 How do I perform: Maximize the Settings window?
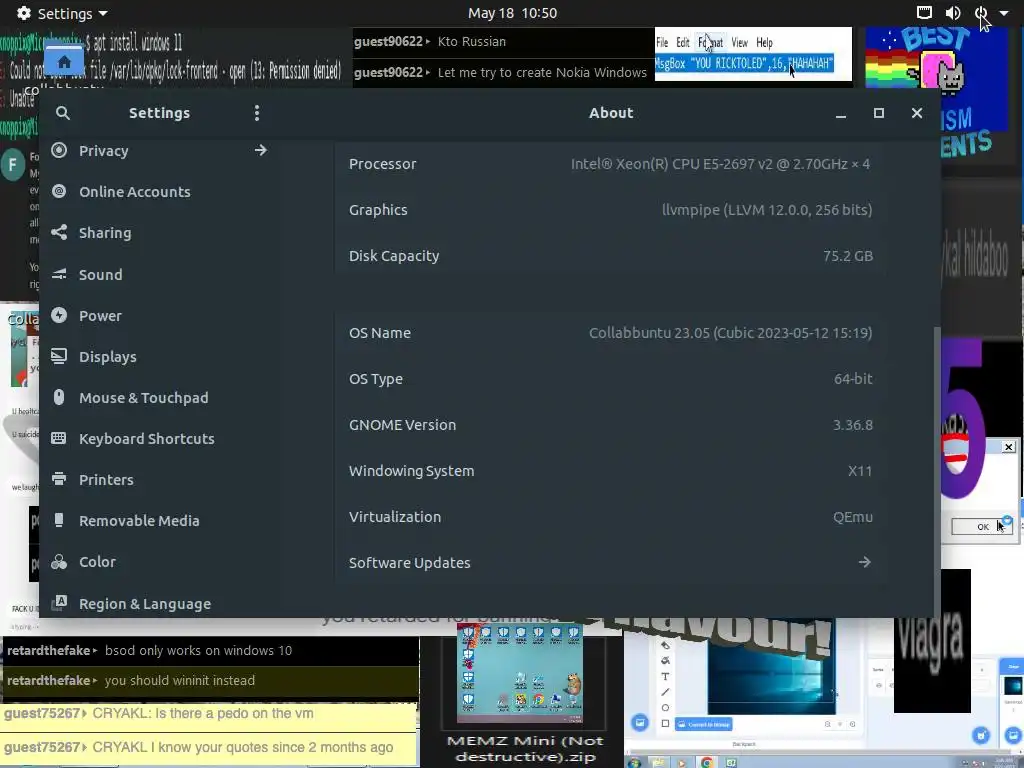coord(878,113)
